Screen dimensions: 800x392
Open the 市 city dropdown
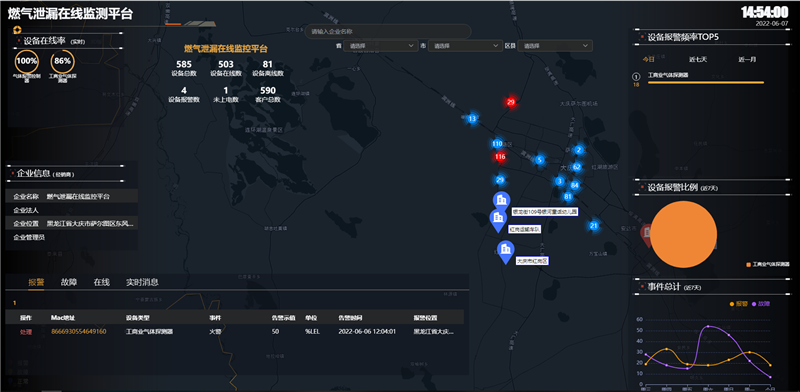pyautogui.click(x=465, y=46)
